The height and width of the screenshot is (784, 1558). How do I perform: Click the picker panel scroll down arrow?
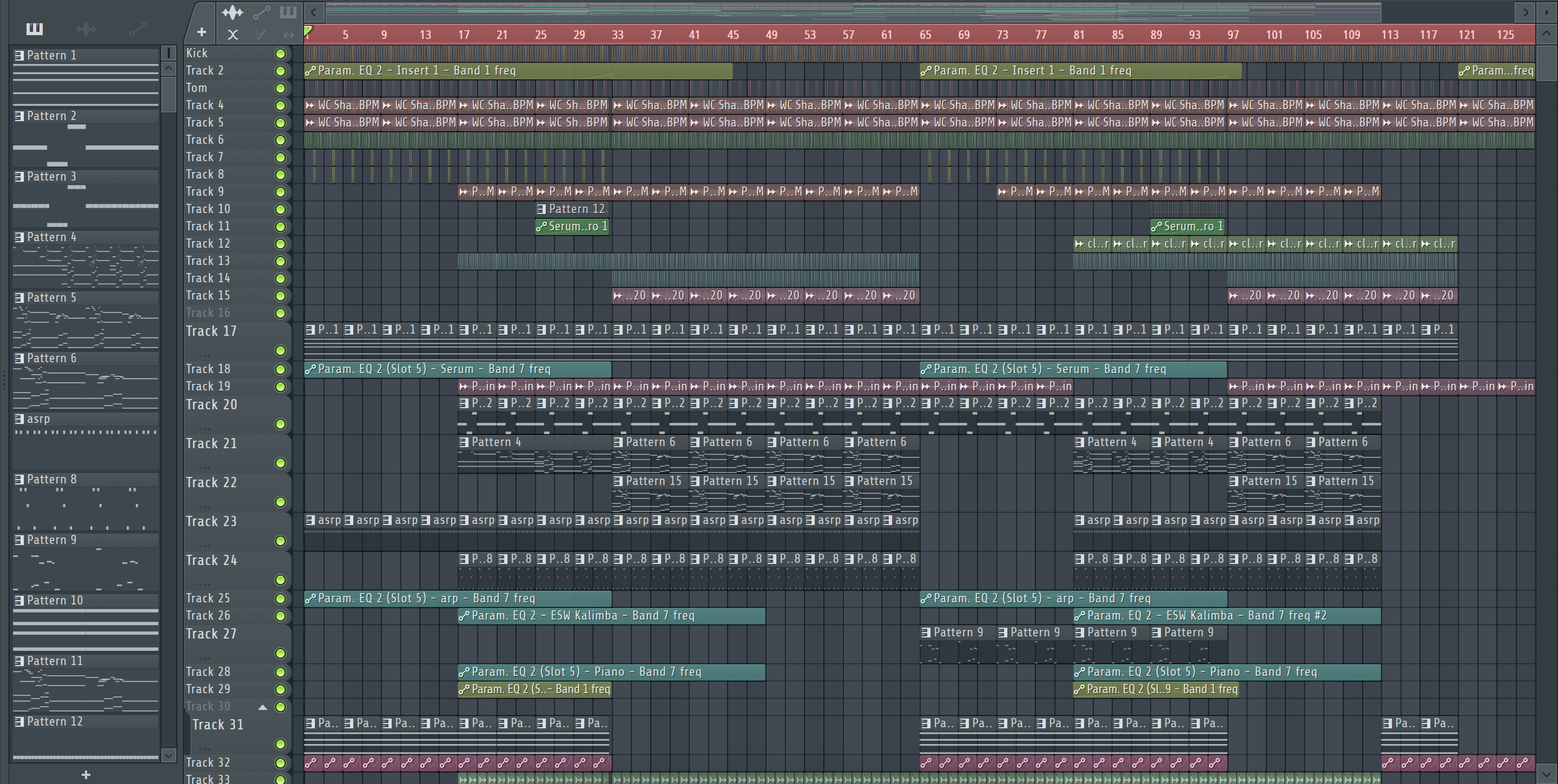click(169, 755)
